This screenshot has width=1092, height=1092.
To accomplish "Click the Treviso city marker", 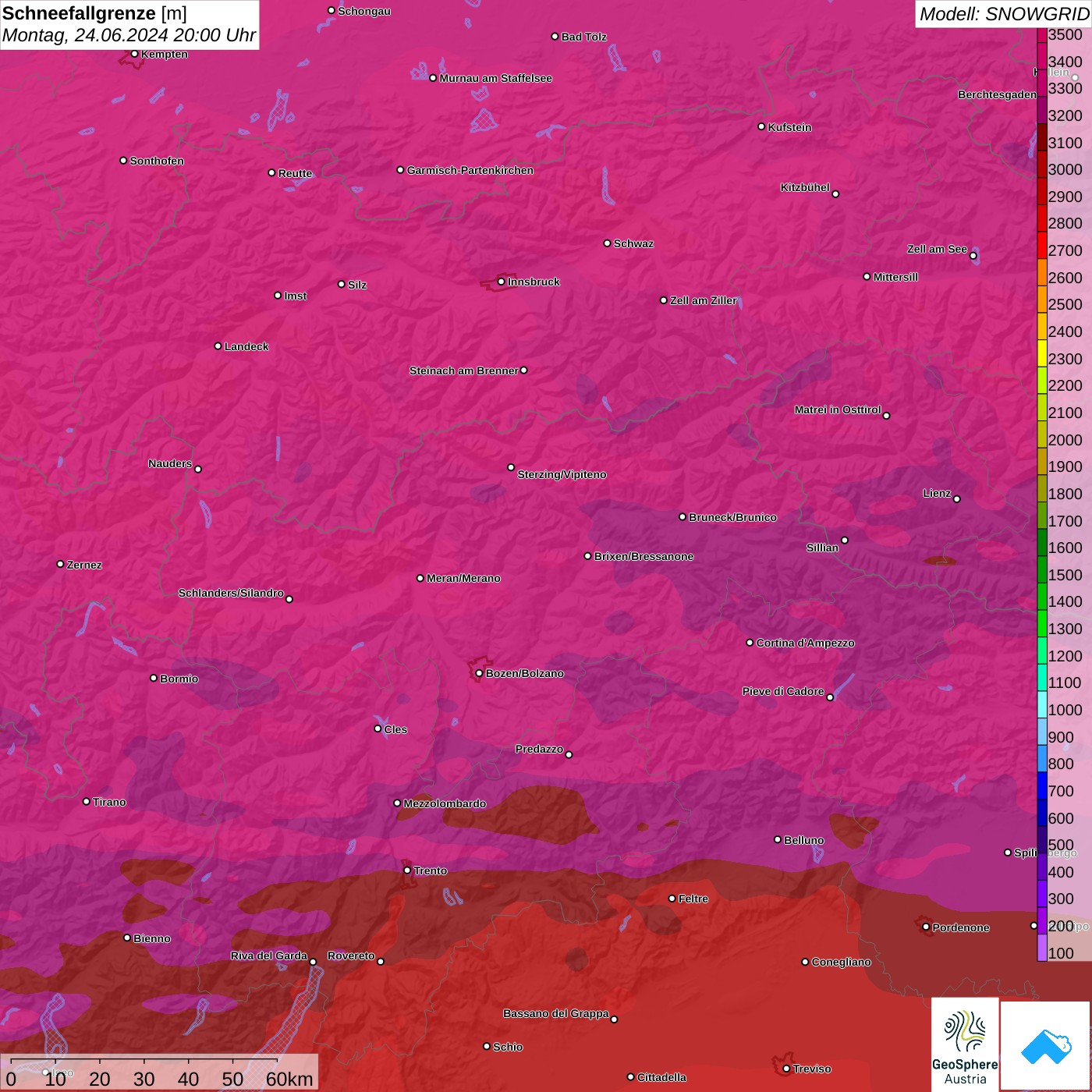I will coord(787,1069).
